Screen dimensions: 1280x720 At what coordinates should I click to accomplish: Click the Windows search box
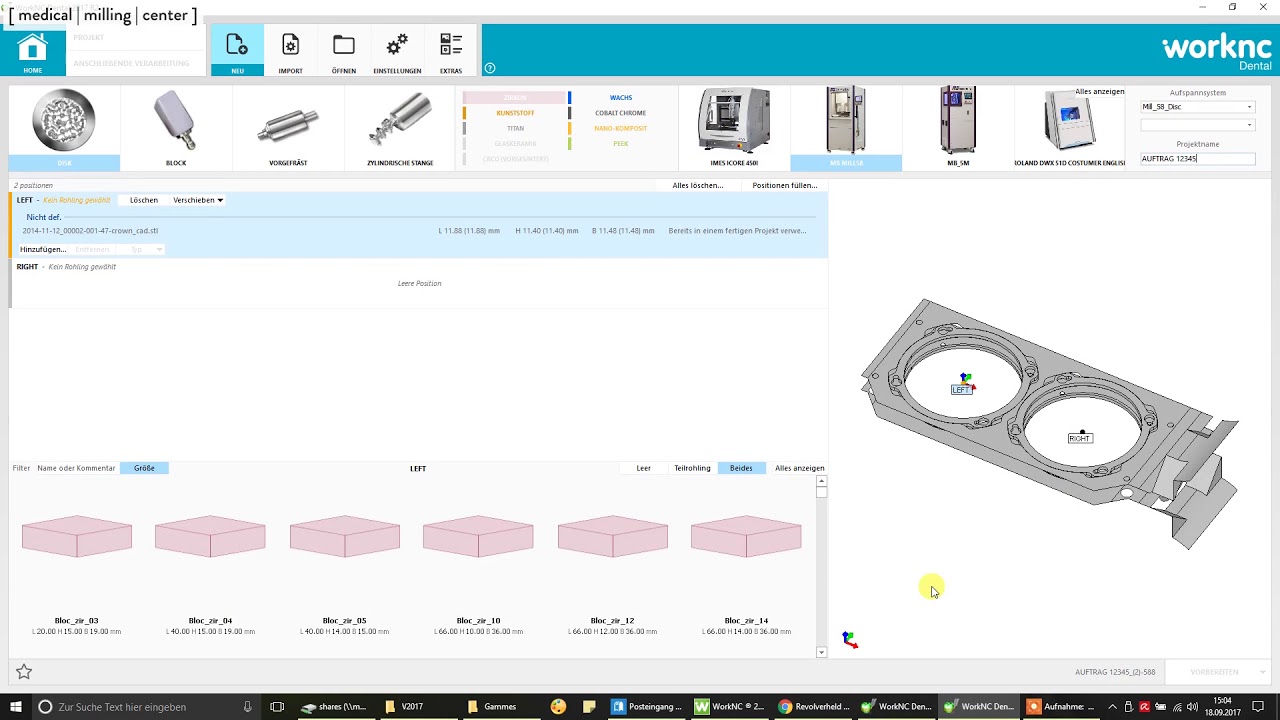coord(145,707)
